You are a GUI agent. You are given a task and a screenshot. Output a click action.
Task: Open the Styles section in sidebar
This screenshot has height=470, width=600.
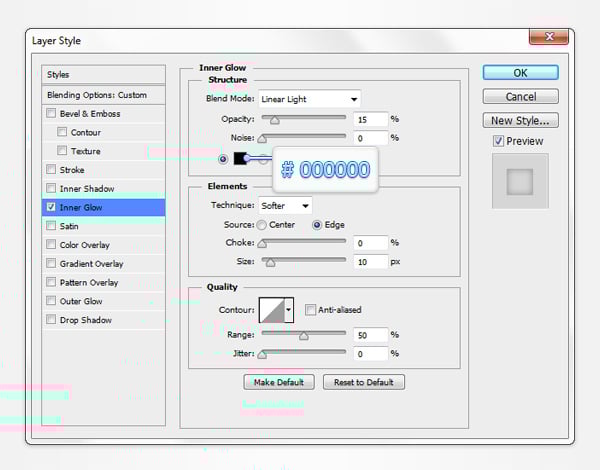point(104,75)
